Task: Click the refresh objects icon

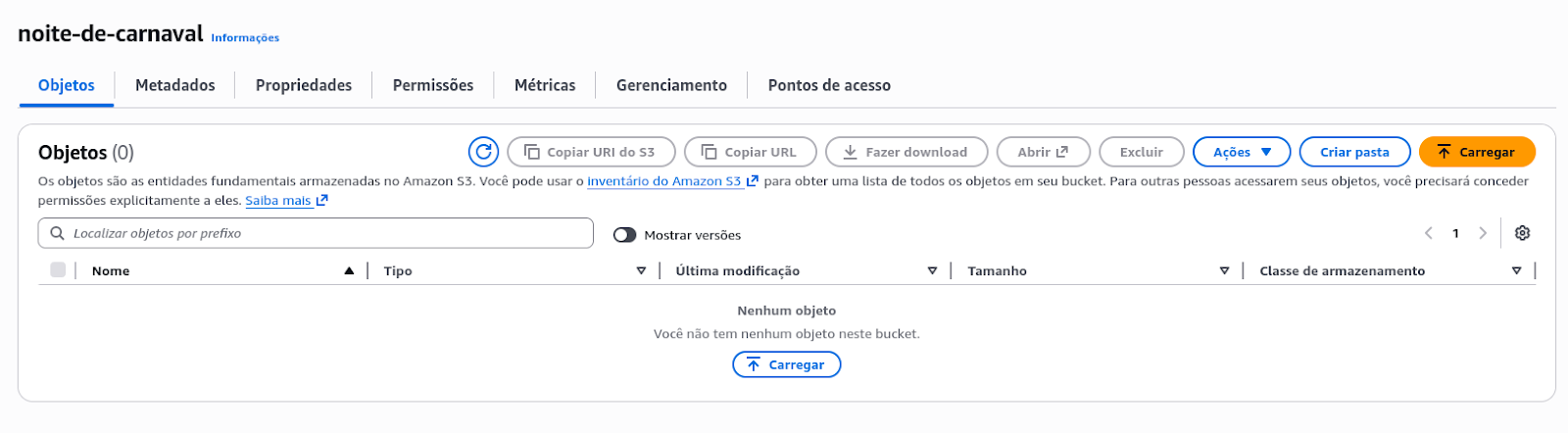Action: tap(483, 152)
